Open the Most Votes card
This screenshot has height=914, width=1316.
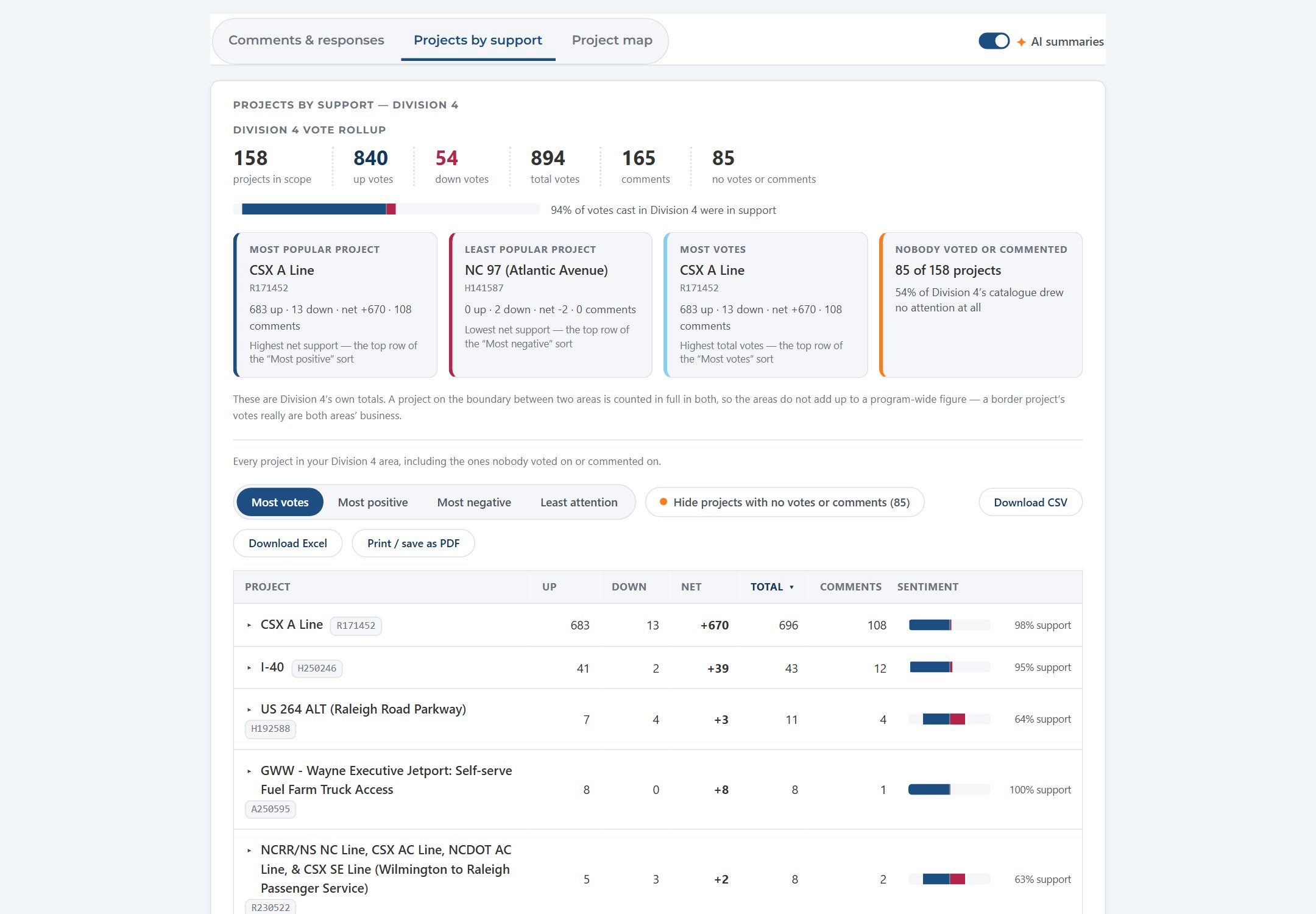(x=766, y=305)
